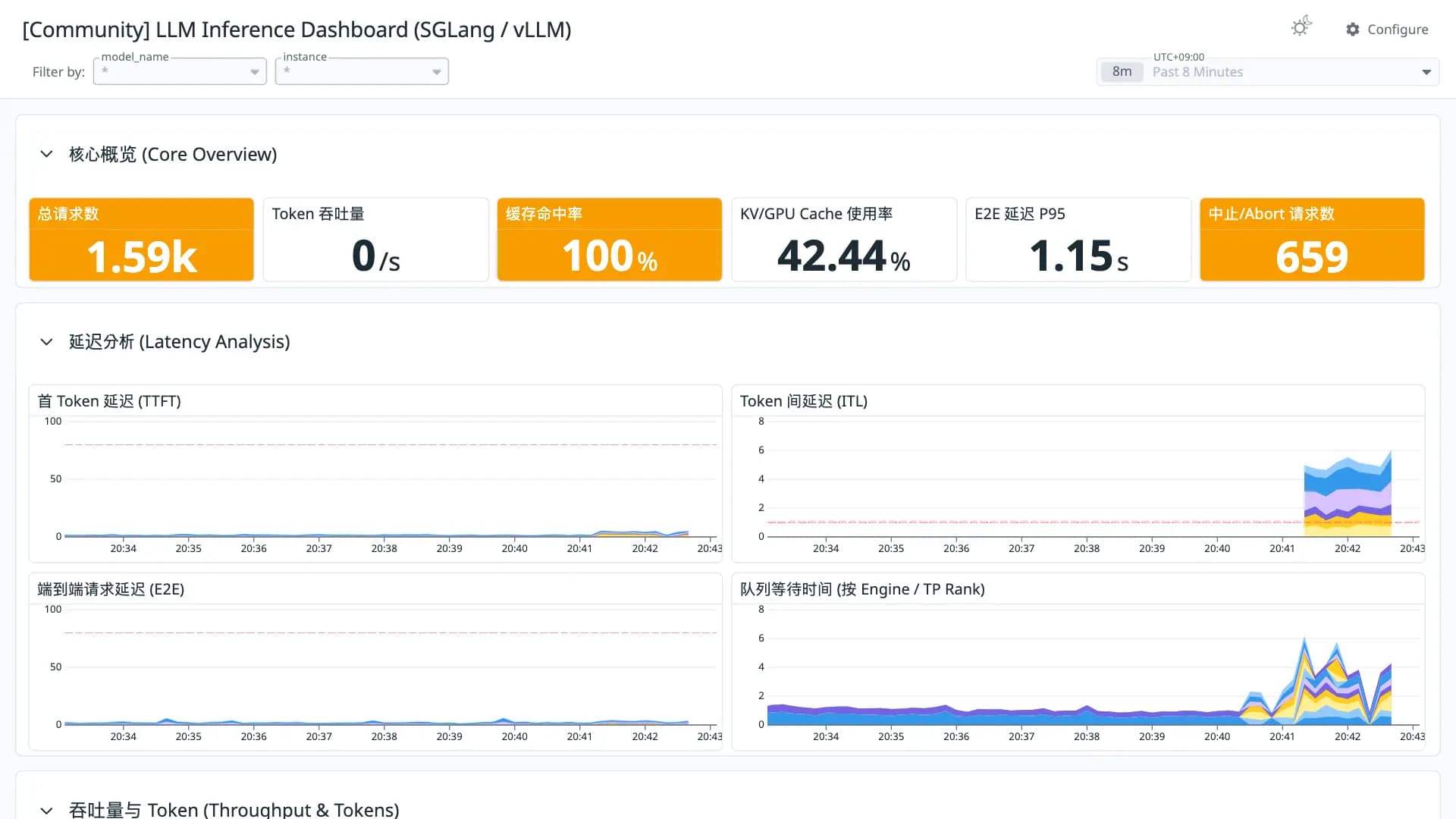Screen dimensions: 1456x819
Task: Open Configure settings gear
Action: pos(1353,29)
